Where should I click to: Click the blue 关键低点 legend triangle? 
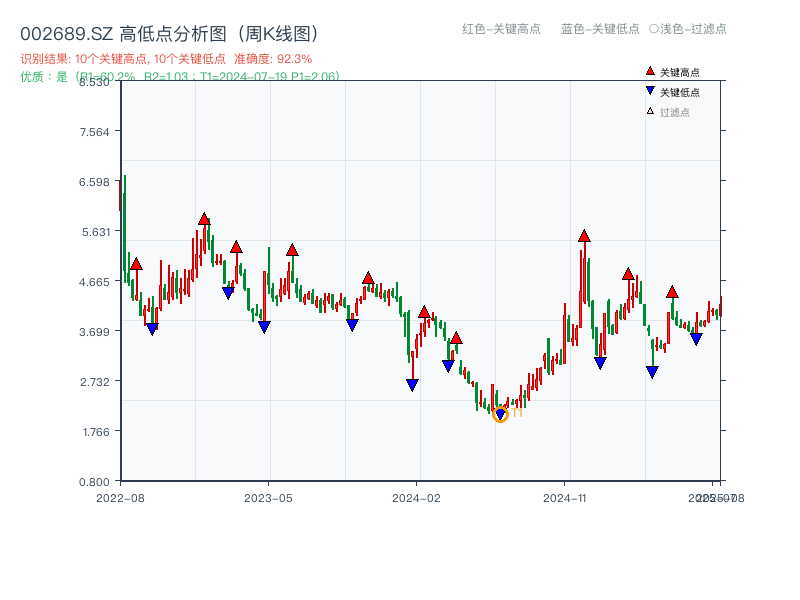tap(650, 91)
